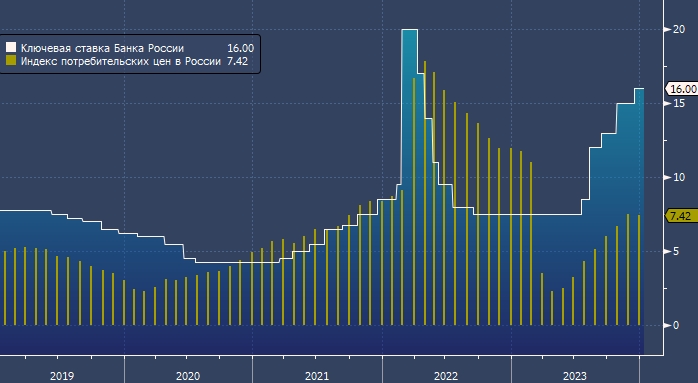Click the legend value 7.42

tap(237, 61)
